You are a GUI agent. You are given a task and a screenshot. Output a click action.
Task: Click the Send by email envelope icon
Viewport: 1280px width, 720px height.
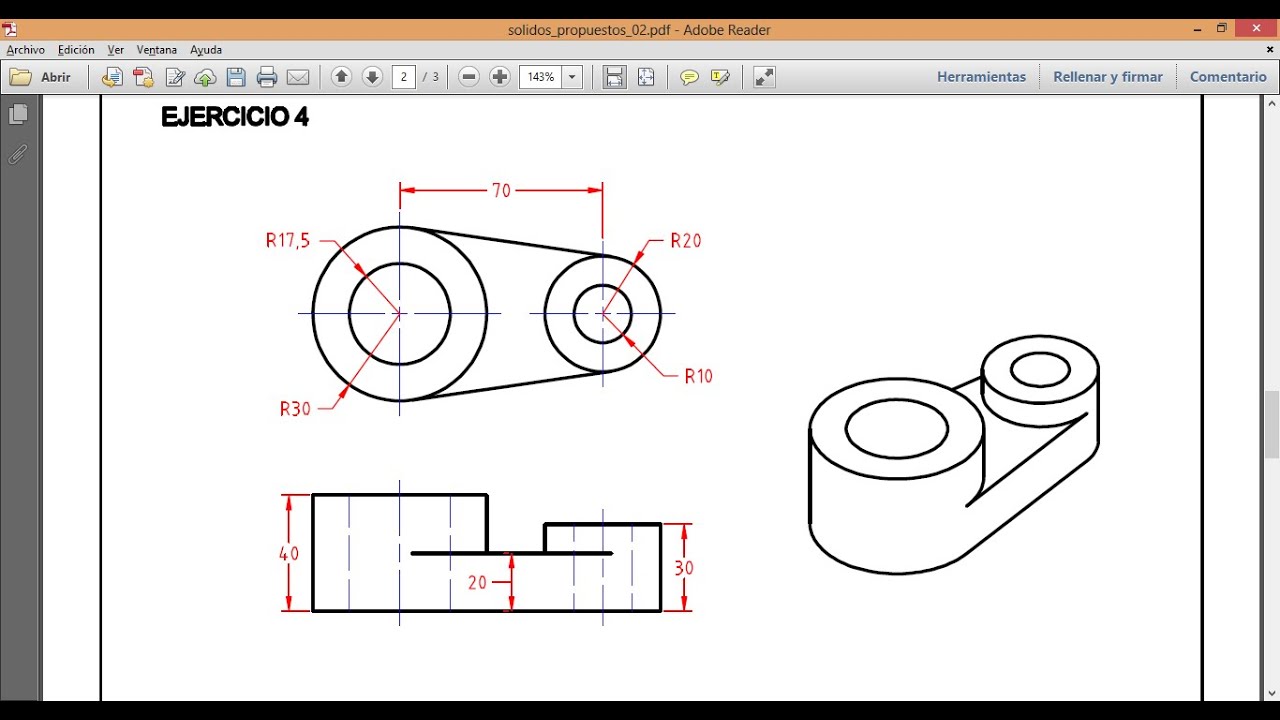coord(298,77)
